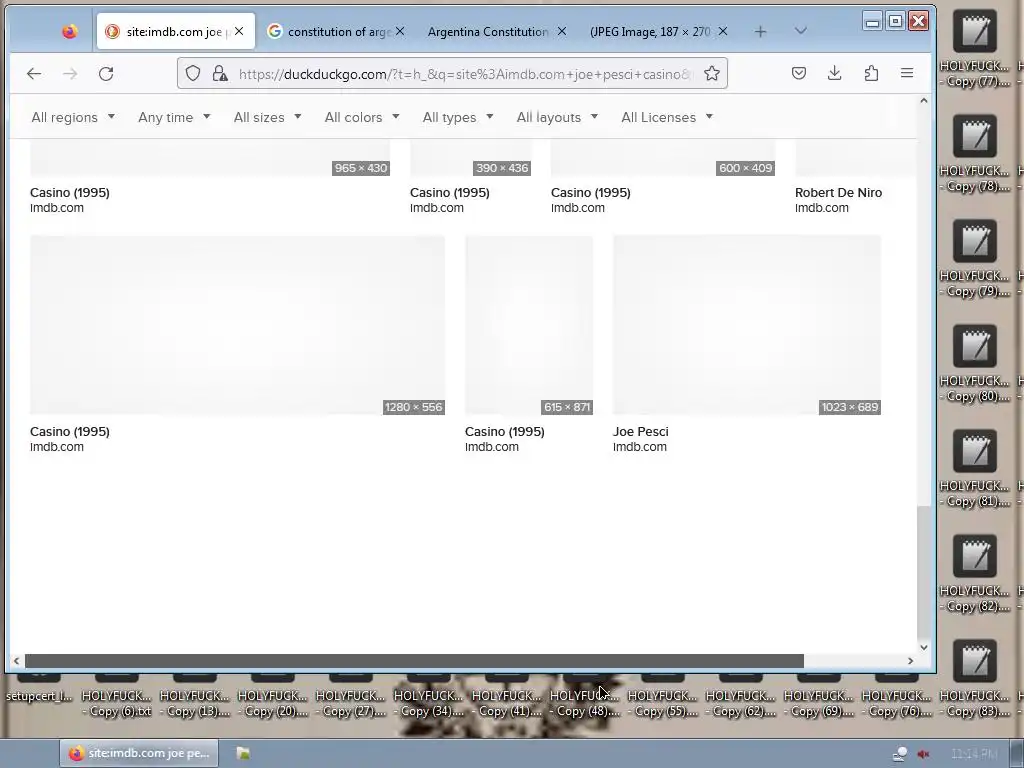Open the 1280 × 556 Casino thumbnail
This screenshot has height=768, width=1024.
click(x=237, y=325)
